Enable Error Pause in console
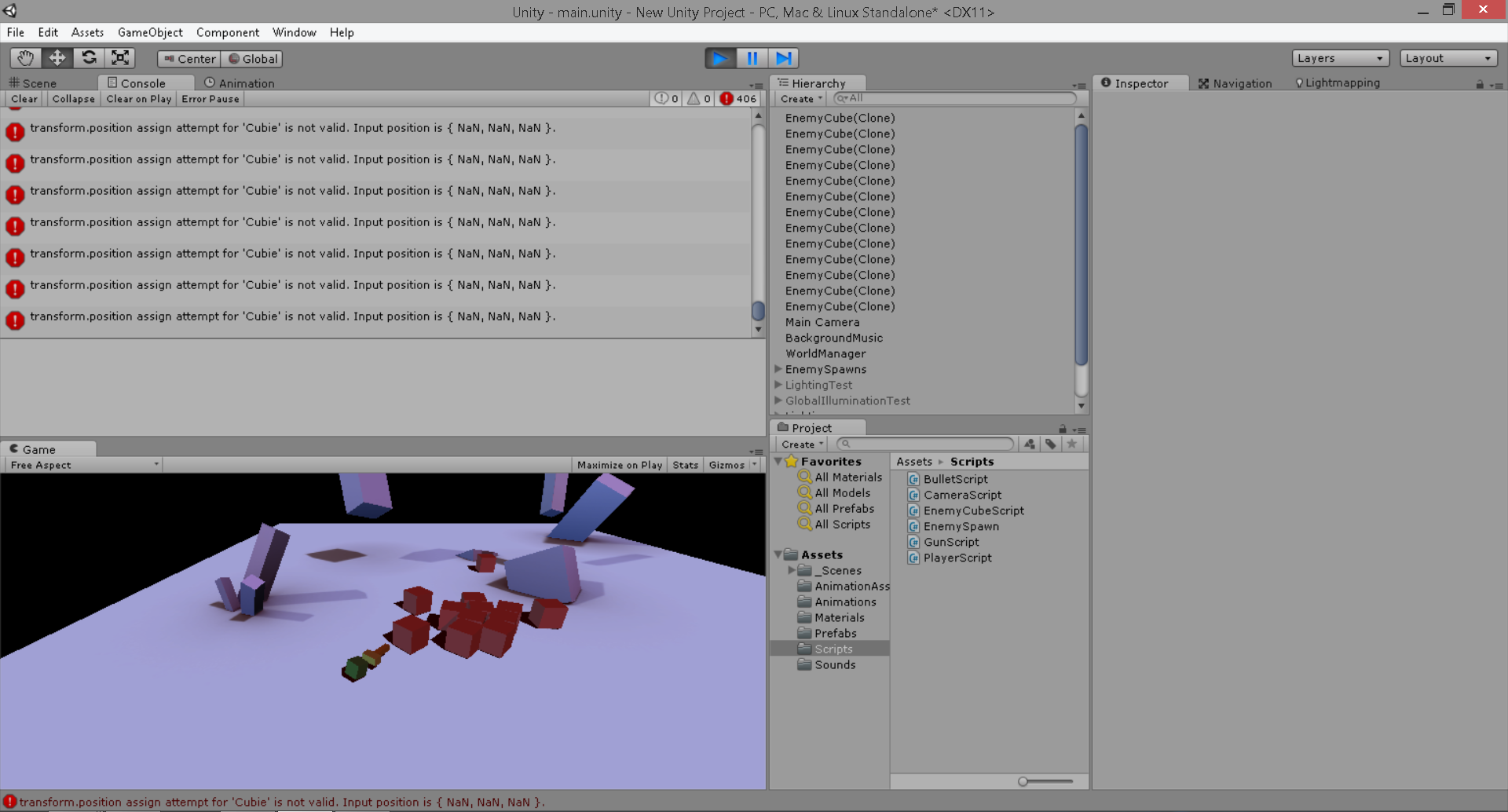 point(210,99)
